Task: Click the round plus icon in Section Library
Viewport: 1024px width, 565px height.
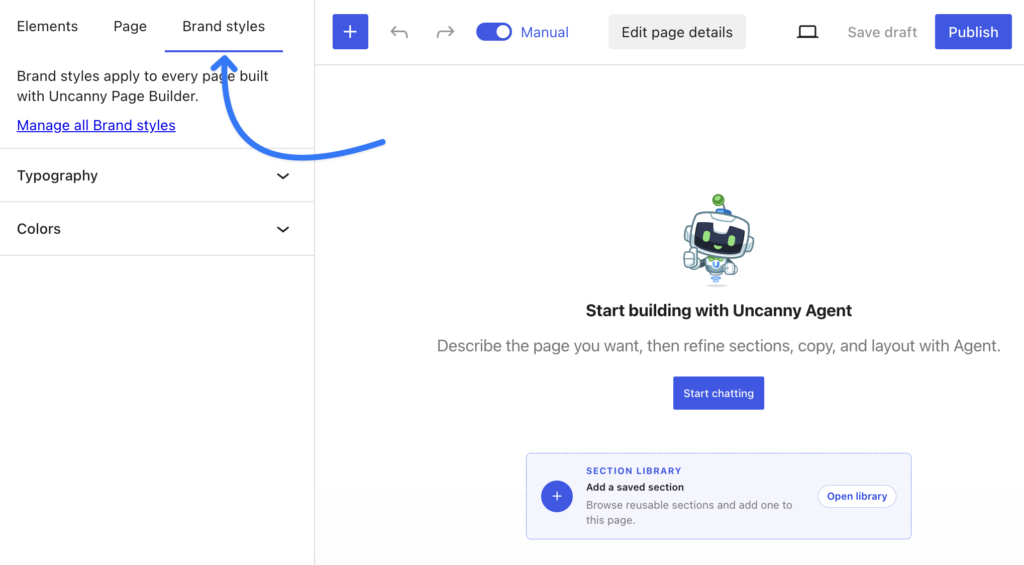Action: [556, 496]
